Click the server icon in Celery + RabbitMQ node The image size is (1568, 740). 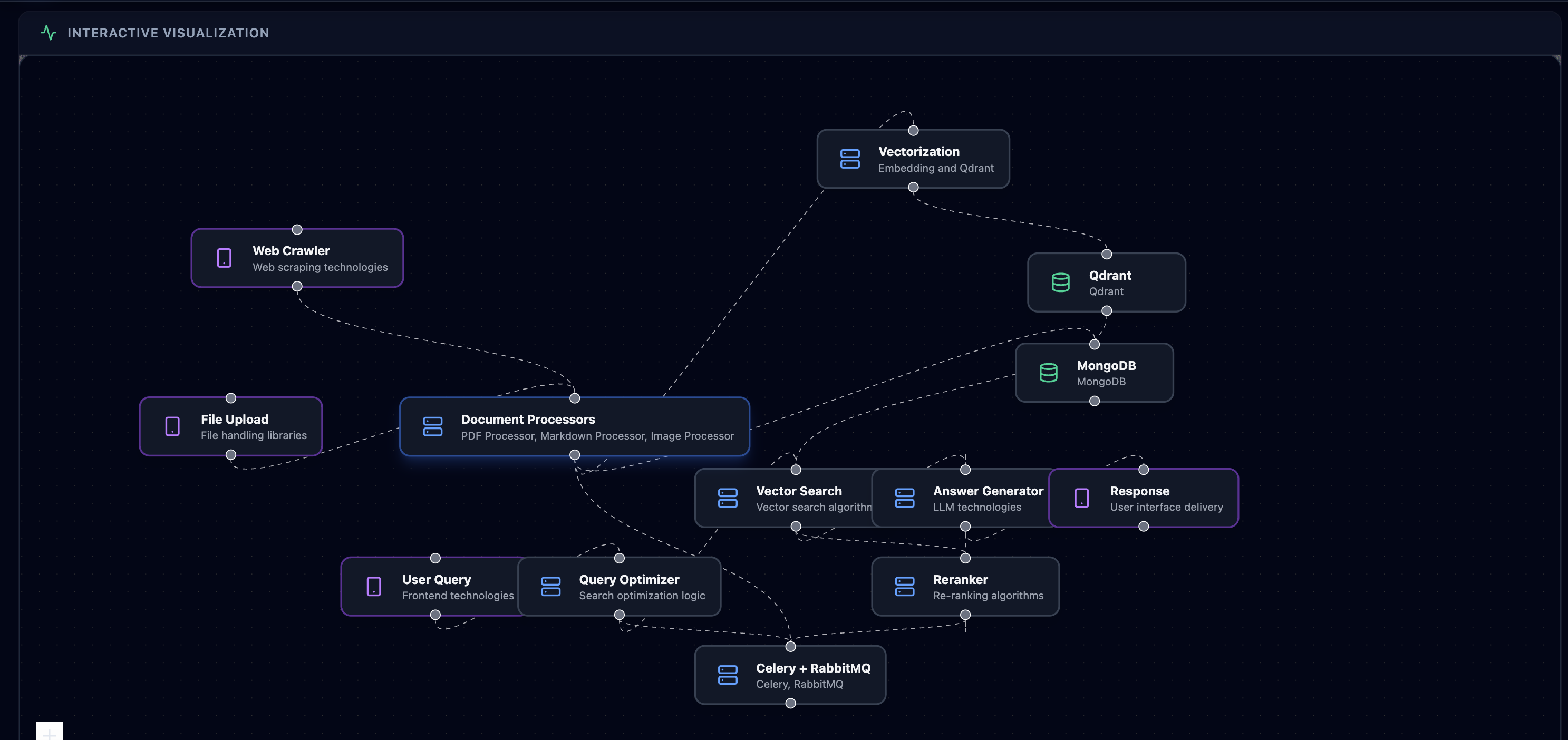(728, 675)
